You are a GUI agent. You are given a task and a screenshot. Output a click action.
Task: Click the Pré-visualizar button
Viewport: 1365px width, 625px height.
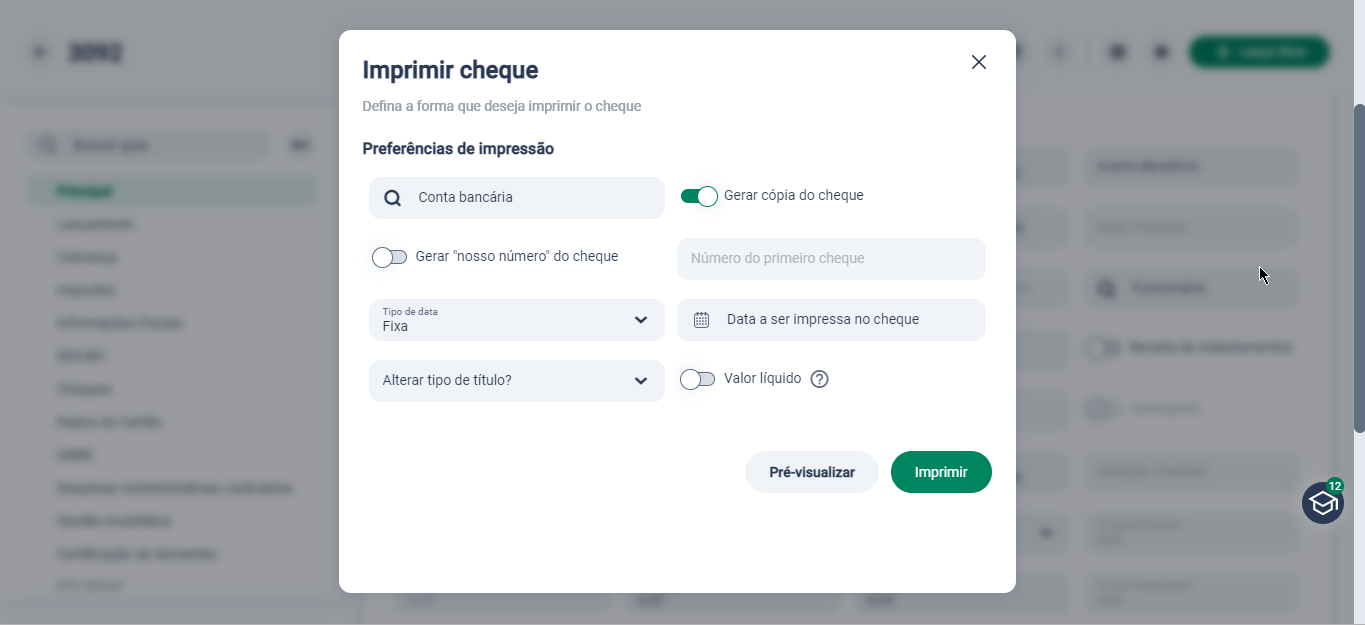(812, 472)
